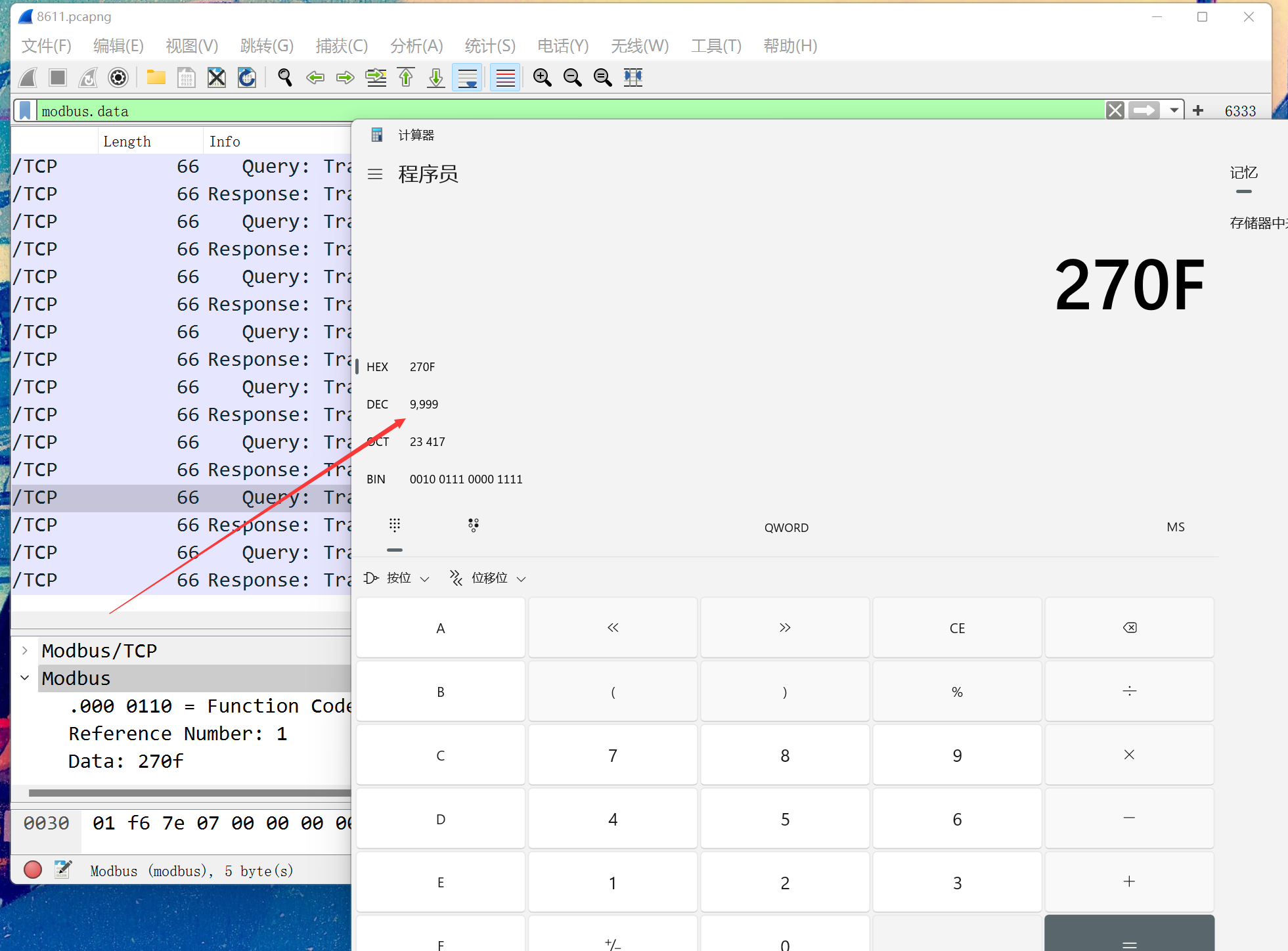The height and width of the screenshot is (951, 1288).
Task: Reload the capture file icon
Action: [247, 77]
